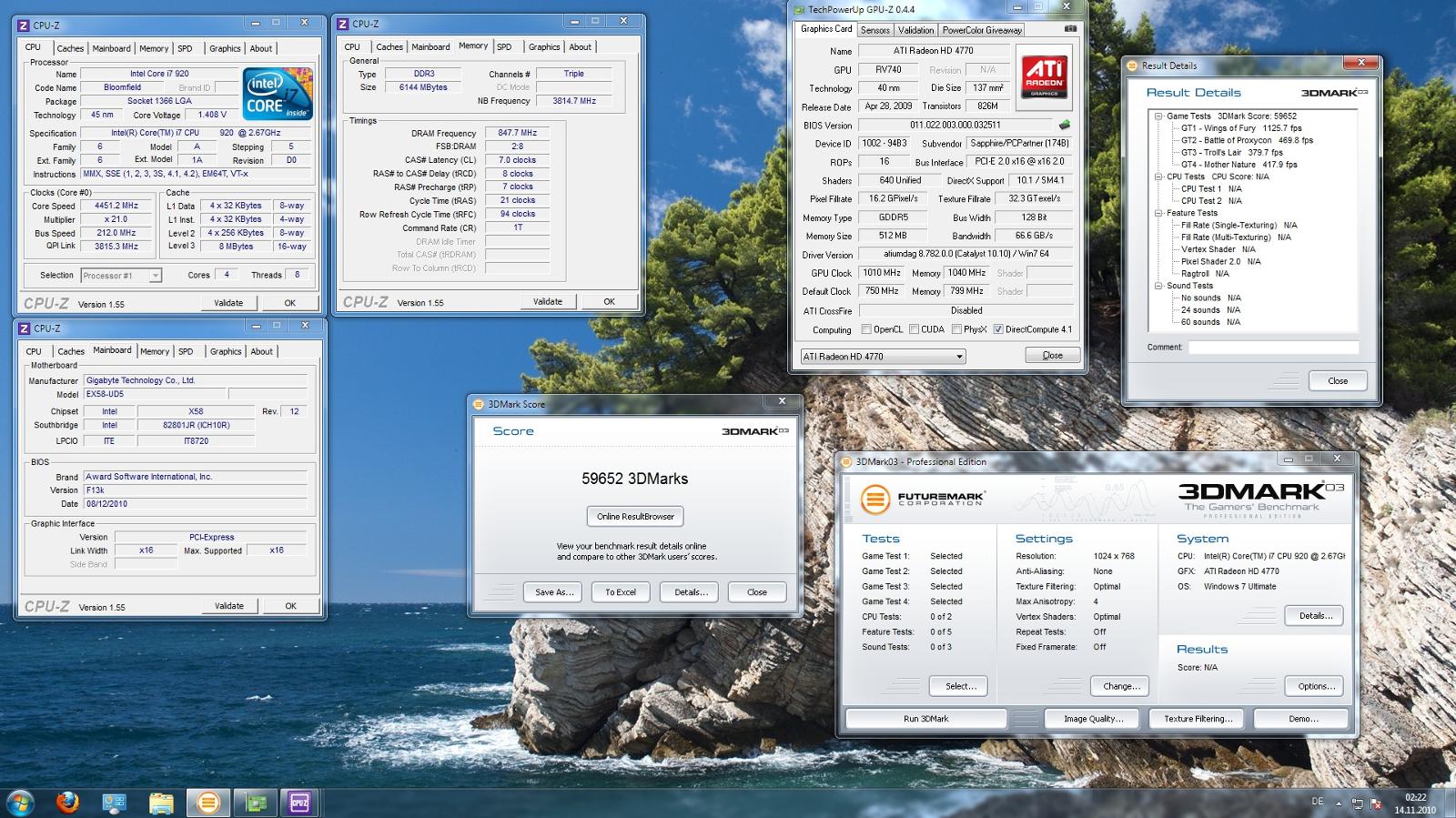1456x818 pixels.
Task: Toggle the OpenCL checkbox in GPU-Z
Action: click(x=866, y=329)
